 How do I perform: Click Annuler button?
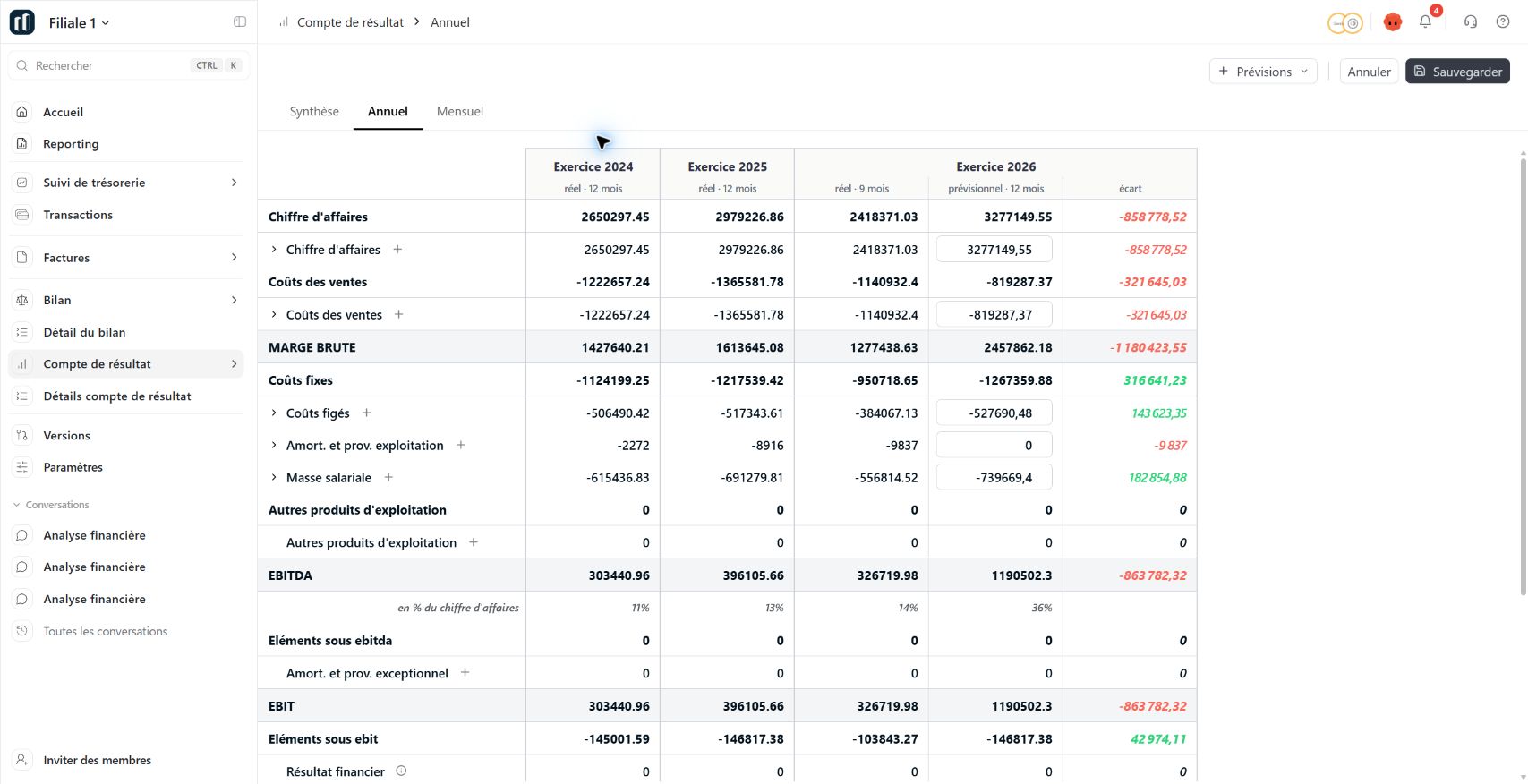point(1369,72)
